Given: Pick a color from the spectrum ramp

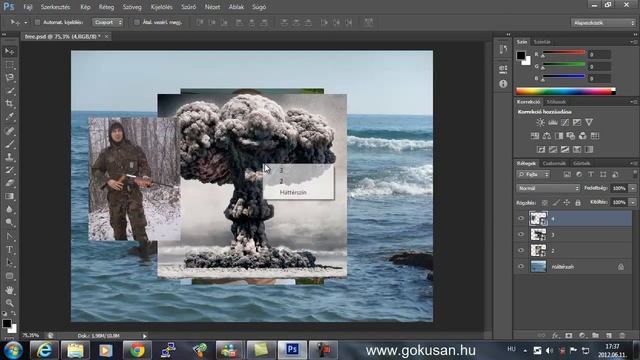Looking at the screenshot, I should [565, 91].
